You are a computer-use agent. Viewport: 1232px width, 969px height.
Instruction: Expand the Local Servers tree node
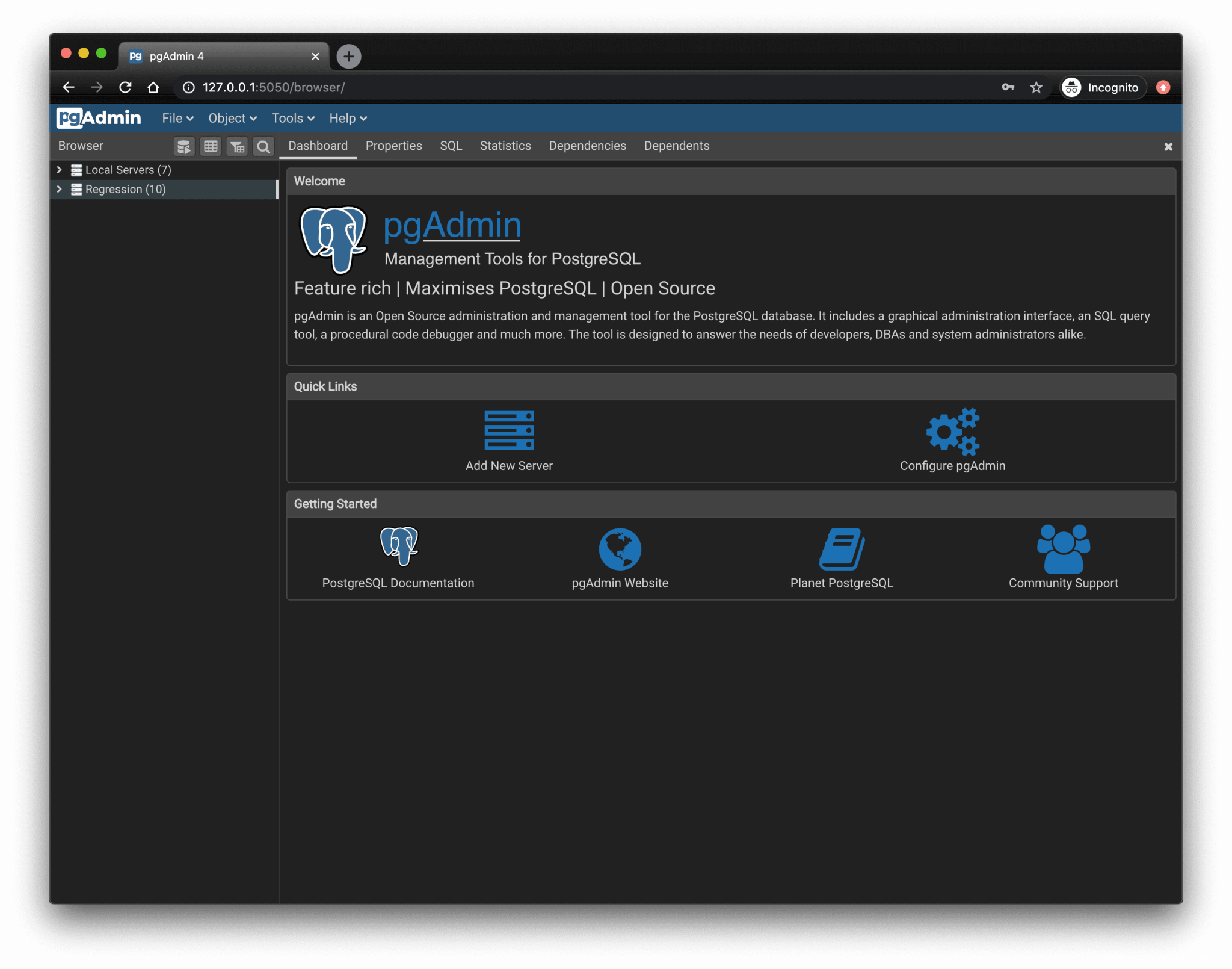(60, 170)
